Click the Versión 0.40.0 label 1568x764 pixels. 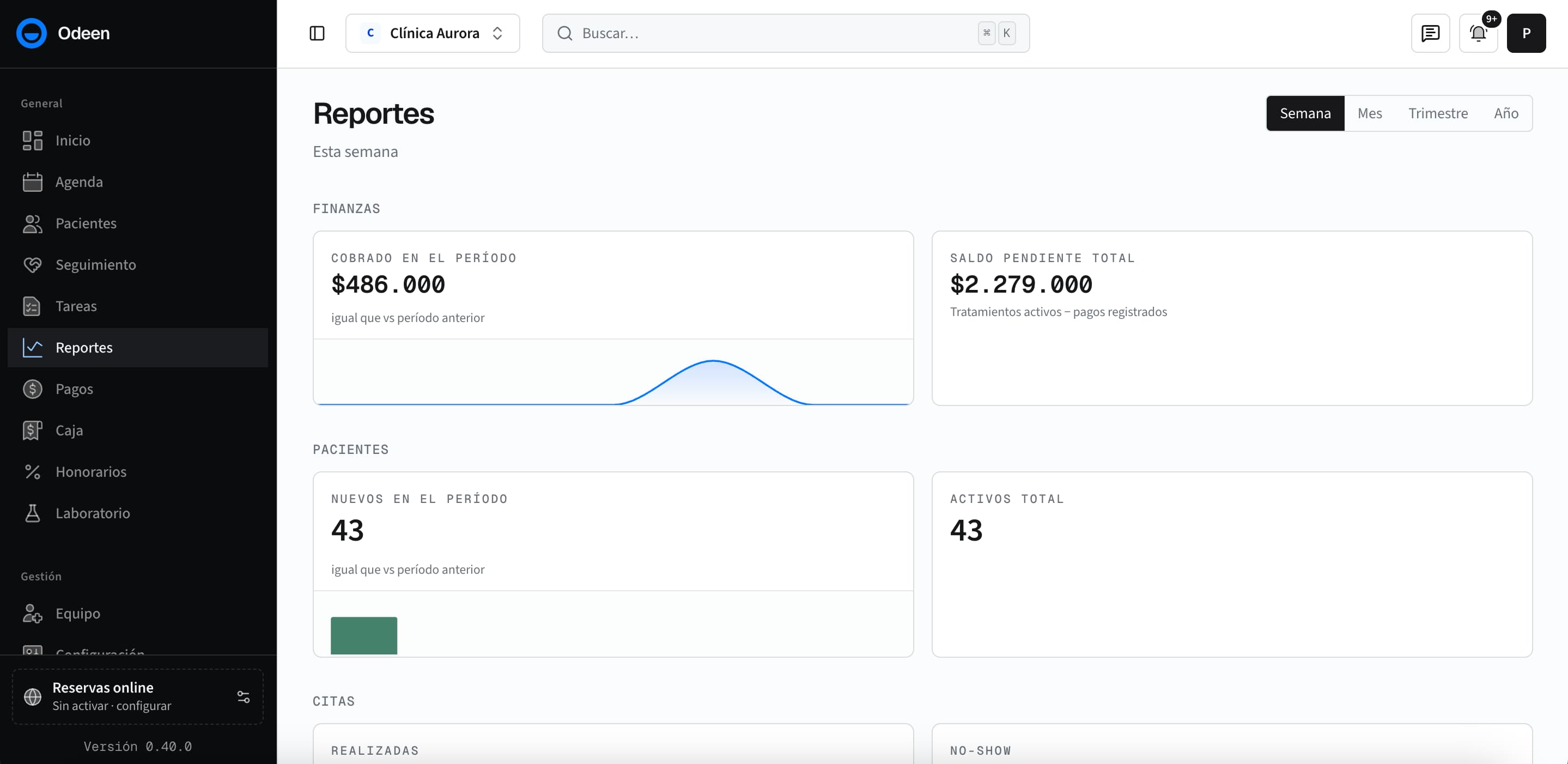(137, 747)
